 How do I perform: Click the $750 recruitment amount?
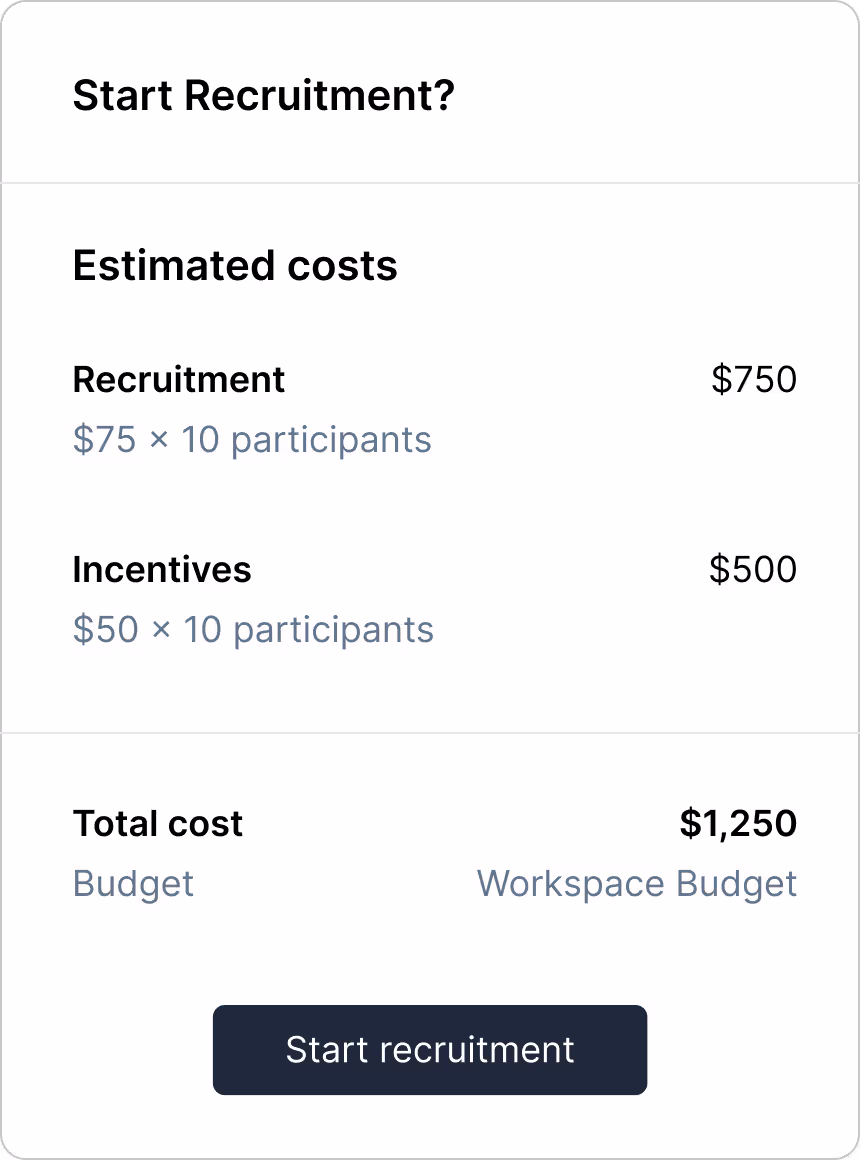[754, 380]
